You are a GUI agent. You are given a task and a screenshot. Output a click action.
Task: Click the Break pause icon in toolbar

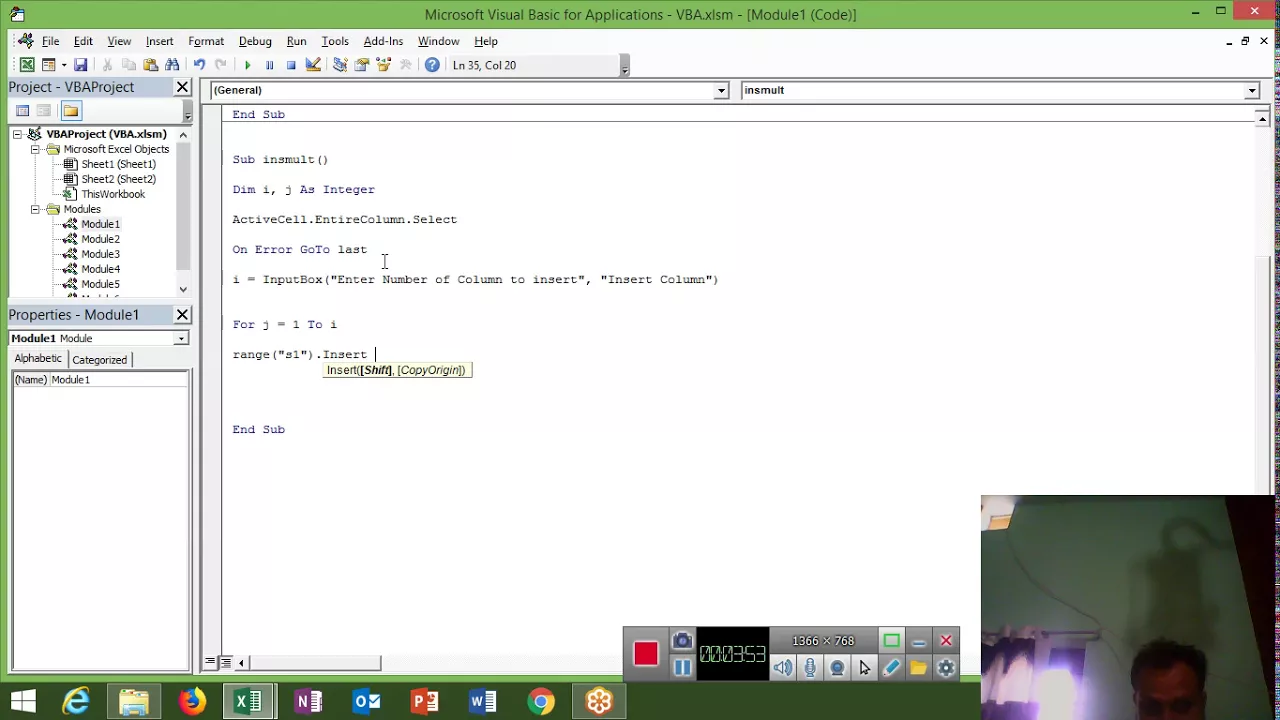tap(269, 65)
